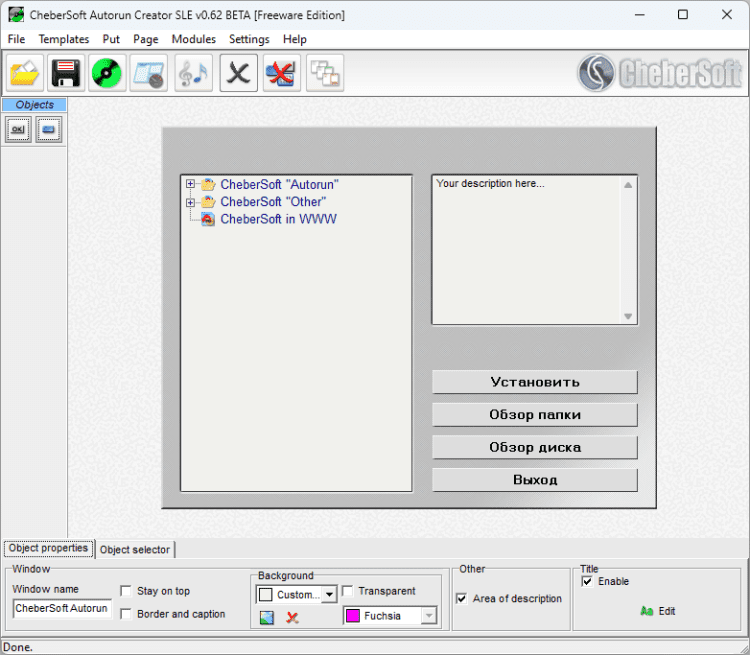This screenshot has height=655, width=750.
Task: Open the Put menu
Action: pyautogui.click(x=111, y=39)
